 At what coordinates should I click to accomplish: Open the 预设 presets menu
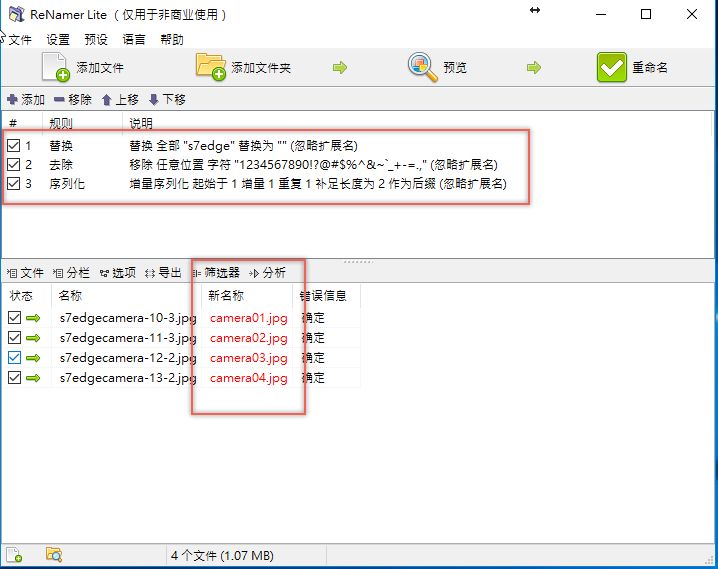(x=96, y=40)
